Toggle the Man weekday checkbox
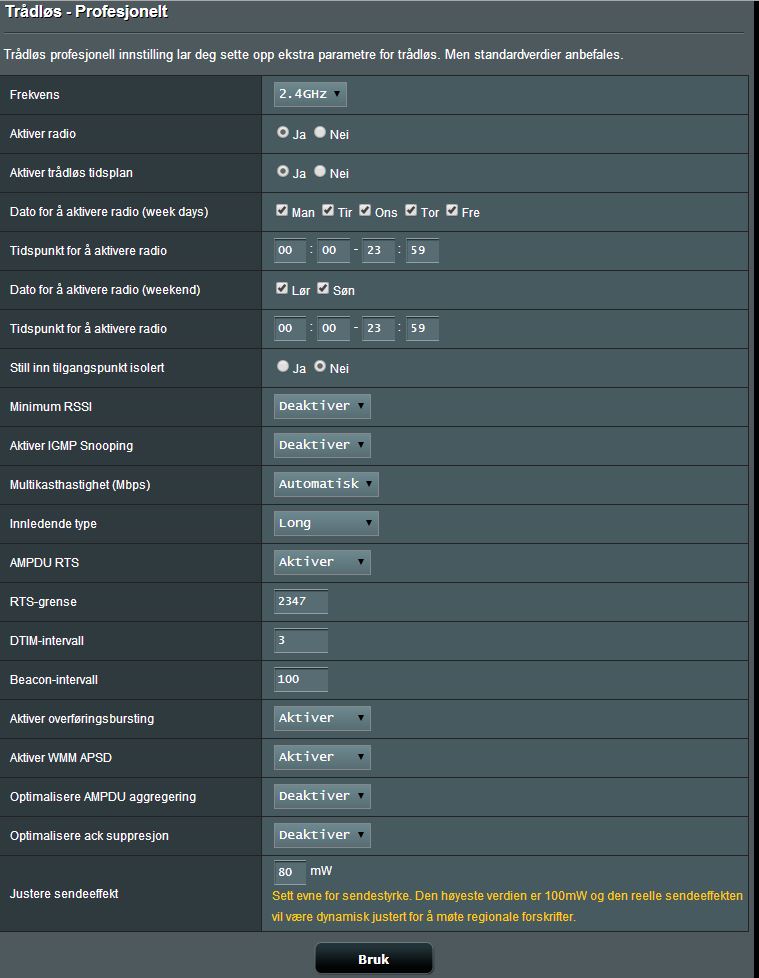 click(x=282, y=210)
